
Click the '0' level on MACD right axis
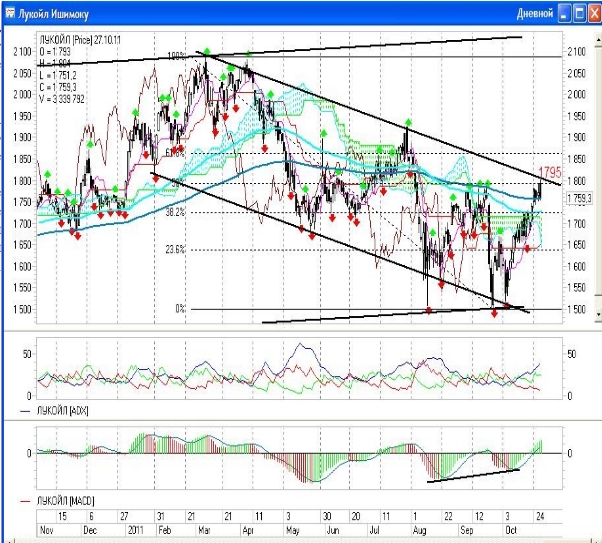point(570,454)
